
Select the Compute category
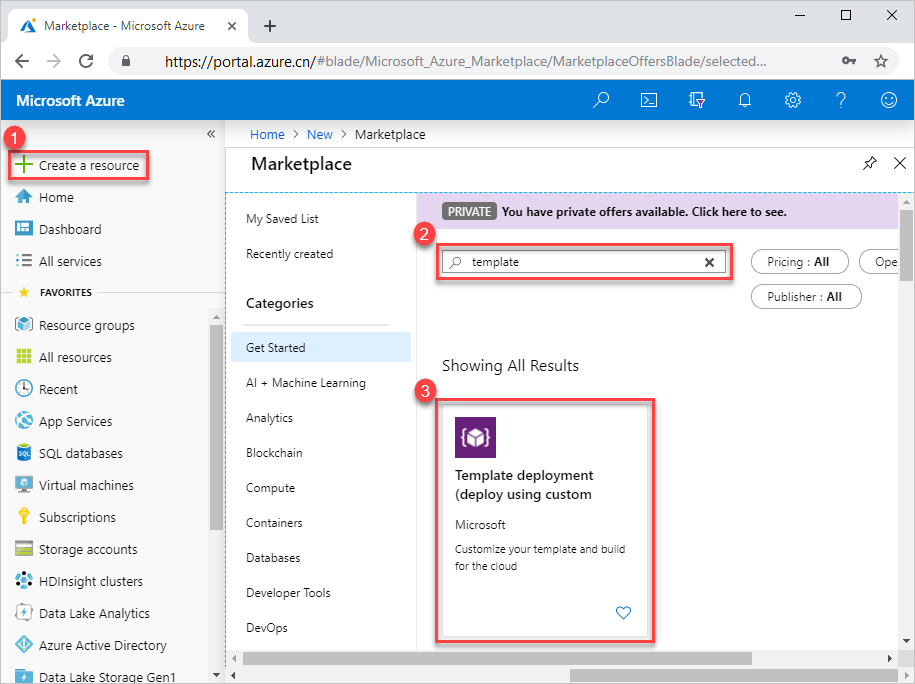(x=269, y=487)
